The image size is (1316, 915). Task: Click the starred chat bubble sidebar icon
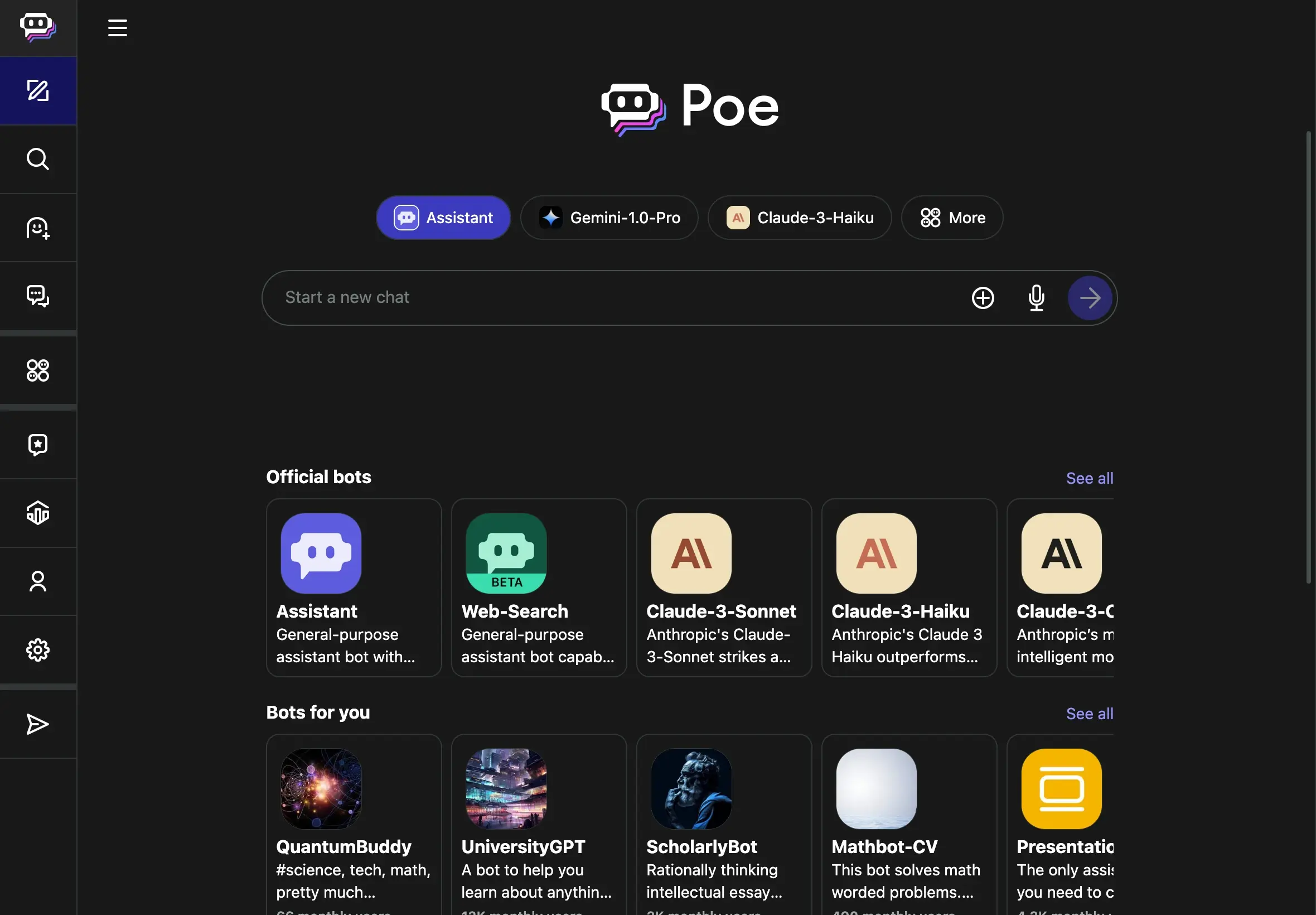click(x=38, y=444)
